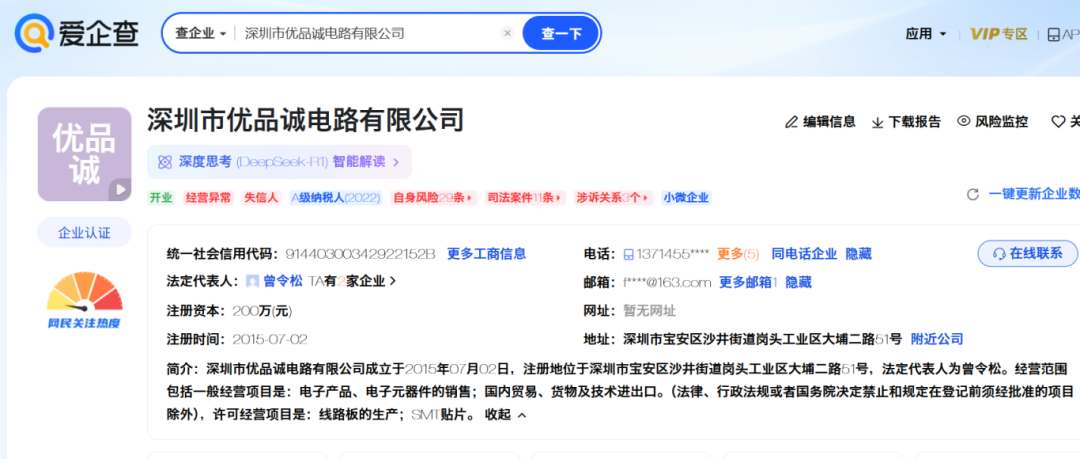
Task: Click the avatar icon beside 曾令松
Action: pos(253,281)
